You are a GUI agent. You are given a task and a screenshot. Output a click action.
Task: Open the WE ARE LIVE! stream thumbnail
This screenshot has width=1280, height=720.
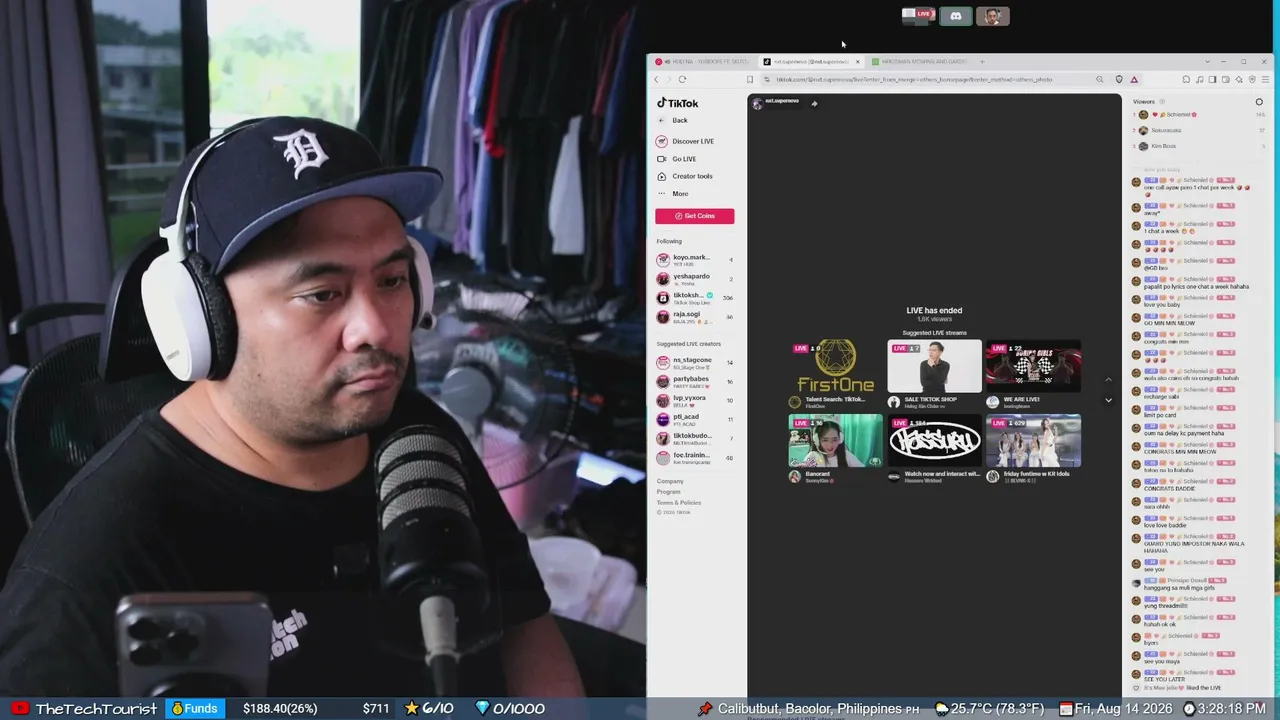[1033, 366]
